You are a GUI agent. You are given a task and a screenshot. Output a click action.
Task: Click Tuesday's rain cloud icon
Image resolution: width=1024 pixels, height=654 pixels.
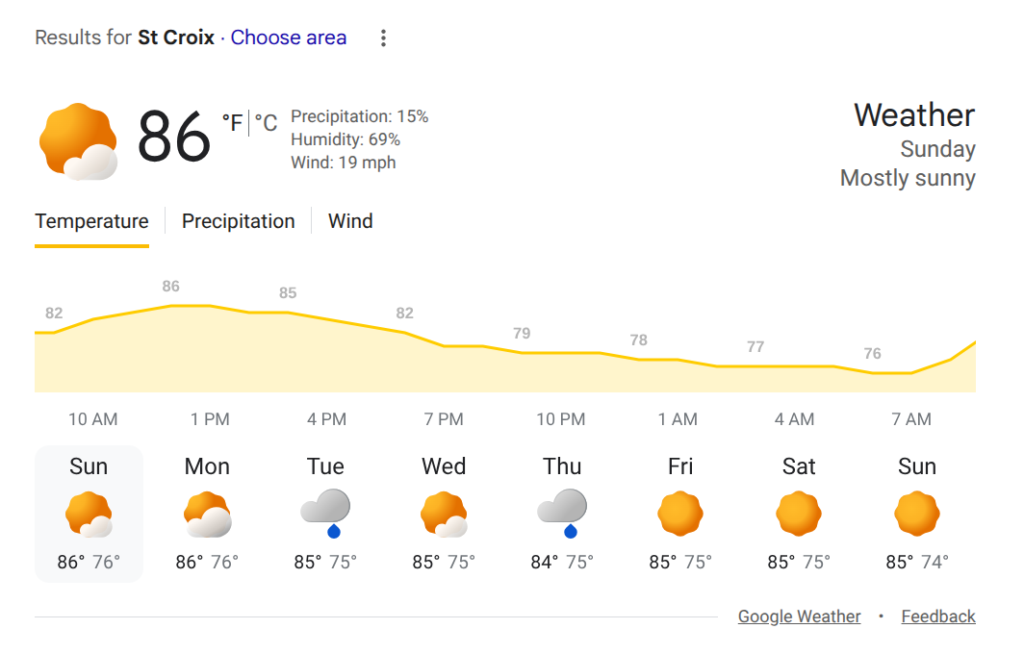326,513
